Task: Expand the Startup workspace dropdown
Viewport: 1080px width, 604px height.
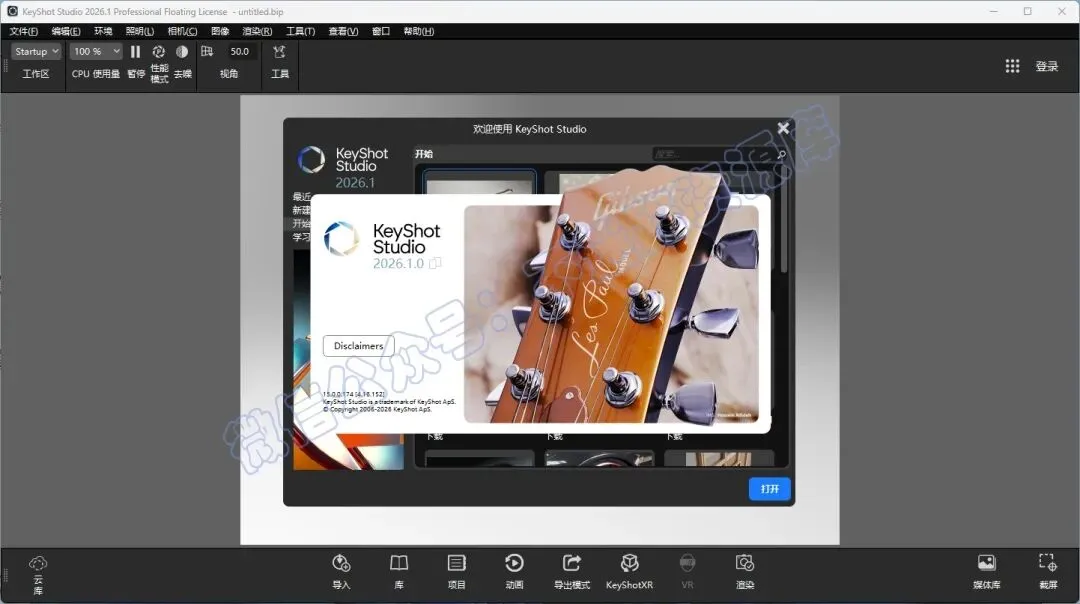Action: click(x=36, y=52)
